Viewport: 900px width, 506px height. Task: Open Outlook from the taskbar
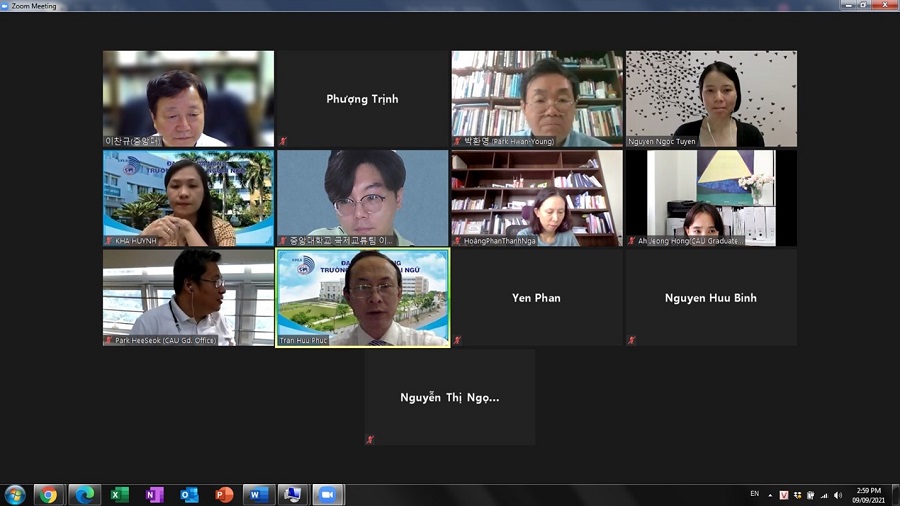pos(189,495)
